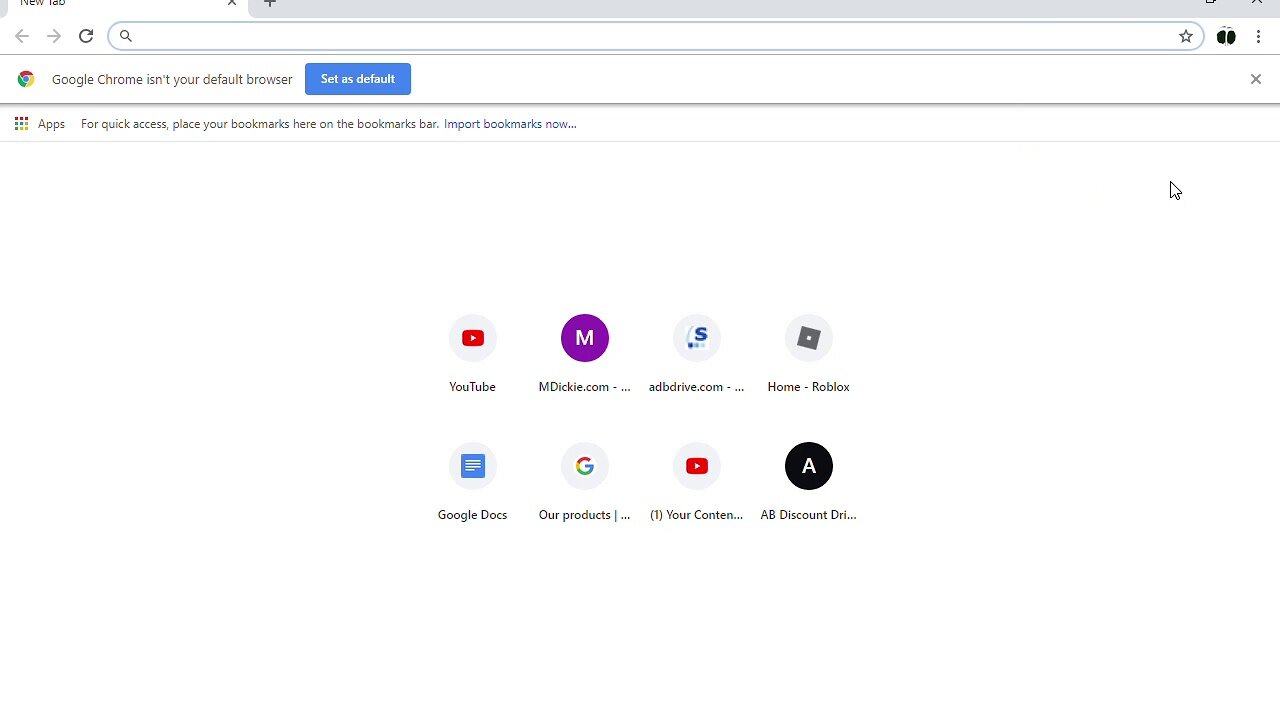
Task: Bookmark this page with the star icon
Action: coord(1186,36)
